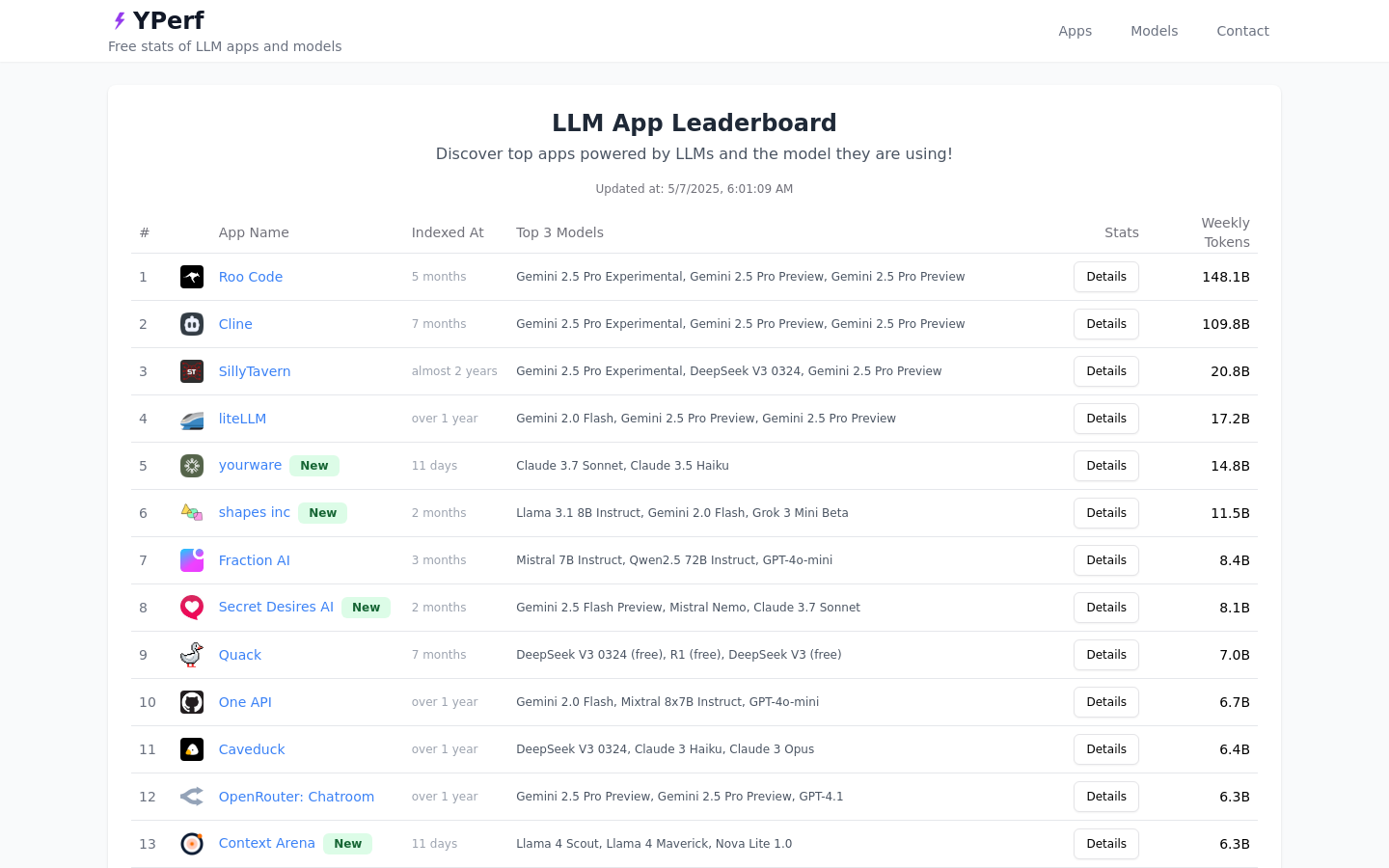Screen dimensions: 1389x868
Task: Click the Indexed At column header
Action: (x=448, y=232)
